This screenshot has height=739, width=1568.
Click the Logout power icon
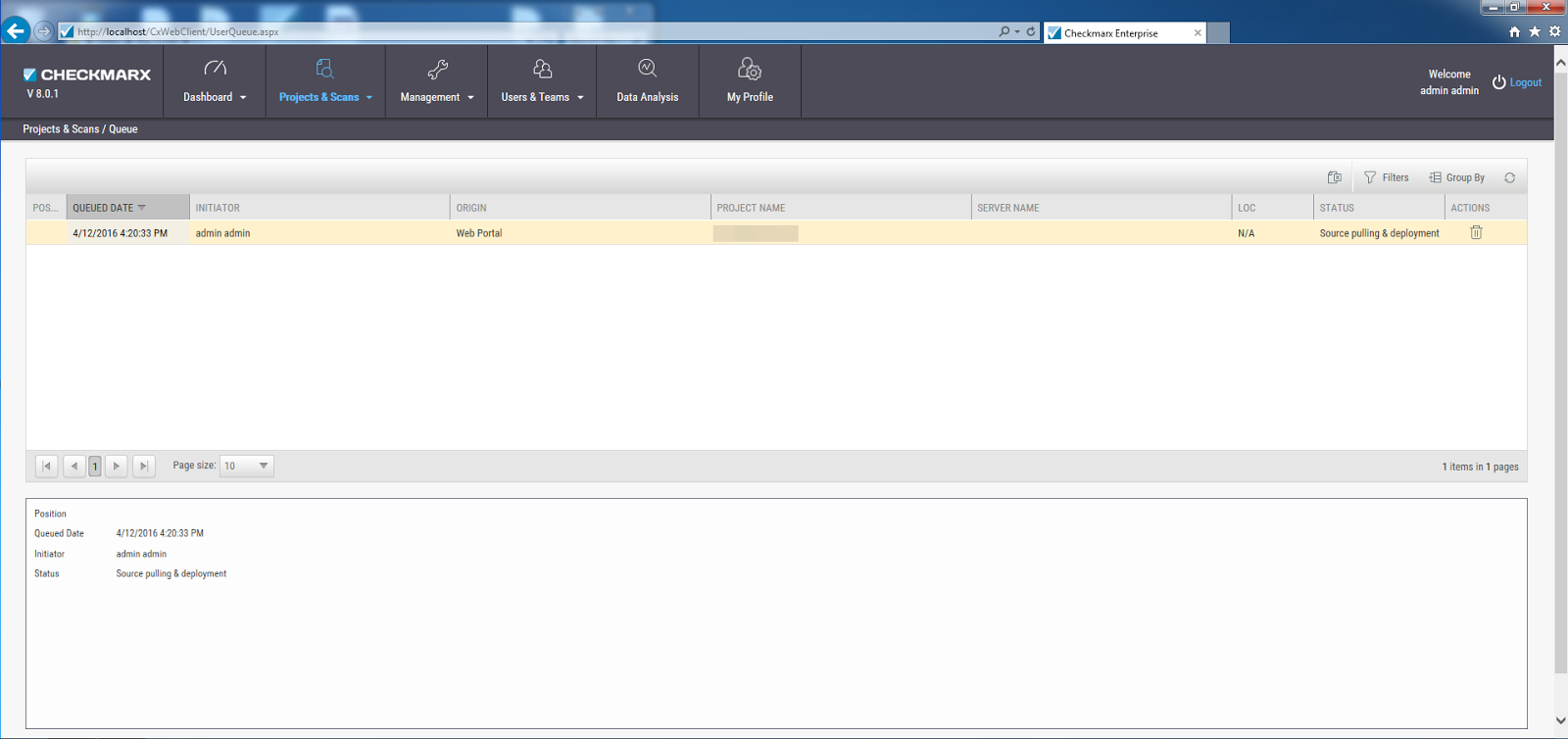coord(1498,82)
